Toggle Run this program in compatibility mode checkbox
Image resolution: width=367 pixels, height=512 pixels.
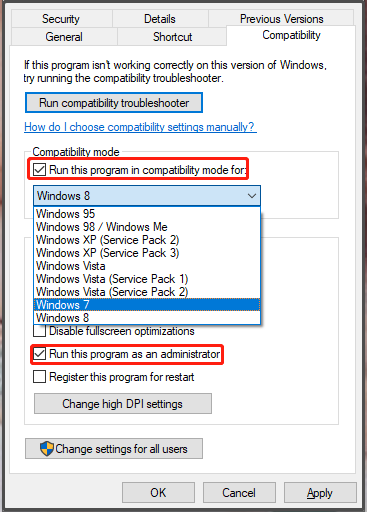39,170
